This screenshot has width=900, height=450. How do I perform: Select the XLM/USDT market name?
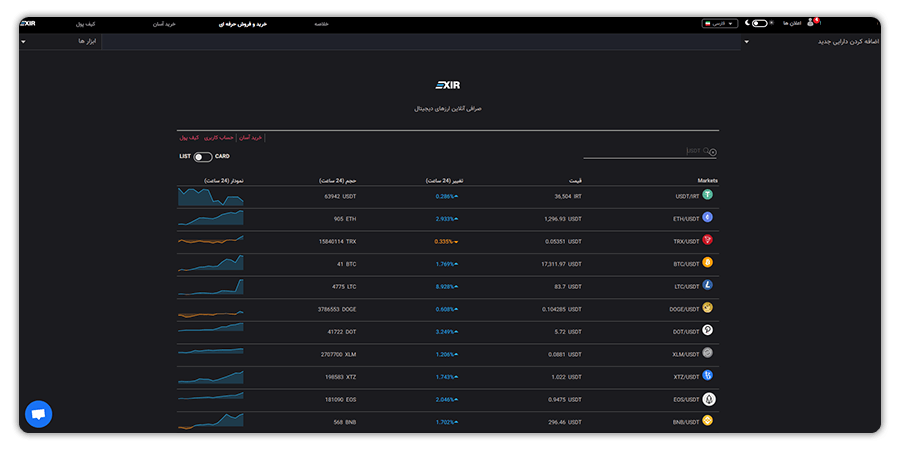coord(686,355)
